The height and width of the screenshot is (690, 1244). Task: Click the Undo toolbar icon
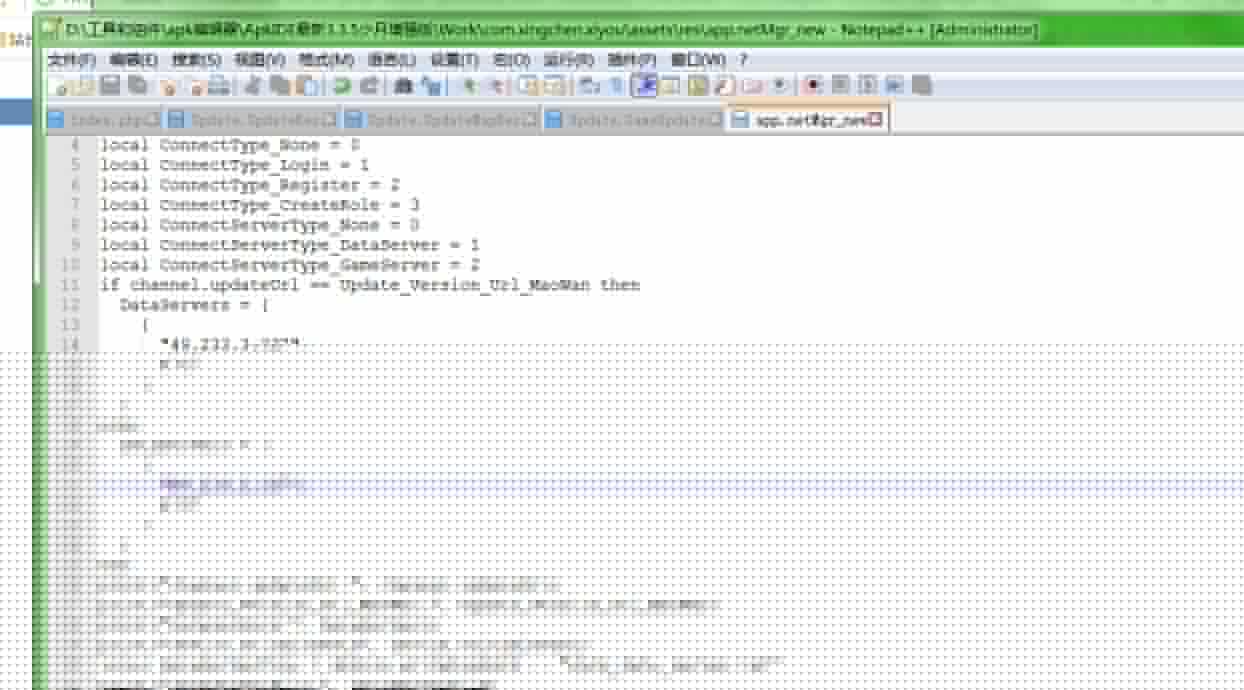[342, 86]
